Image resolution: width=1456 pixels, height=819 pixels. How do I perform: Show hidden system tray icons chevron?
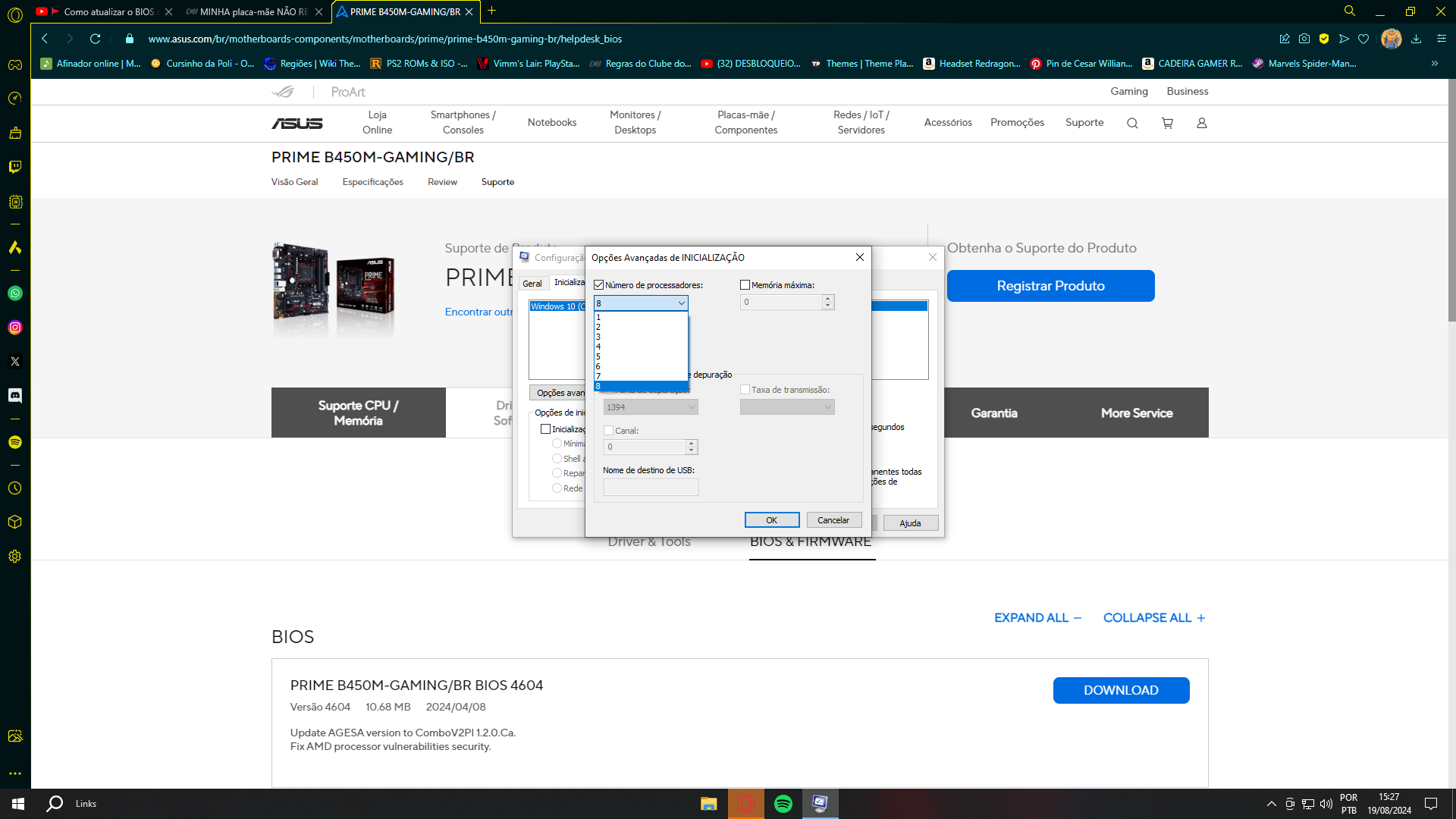pos(1271,804)
